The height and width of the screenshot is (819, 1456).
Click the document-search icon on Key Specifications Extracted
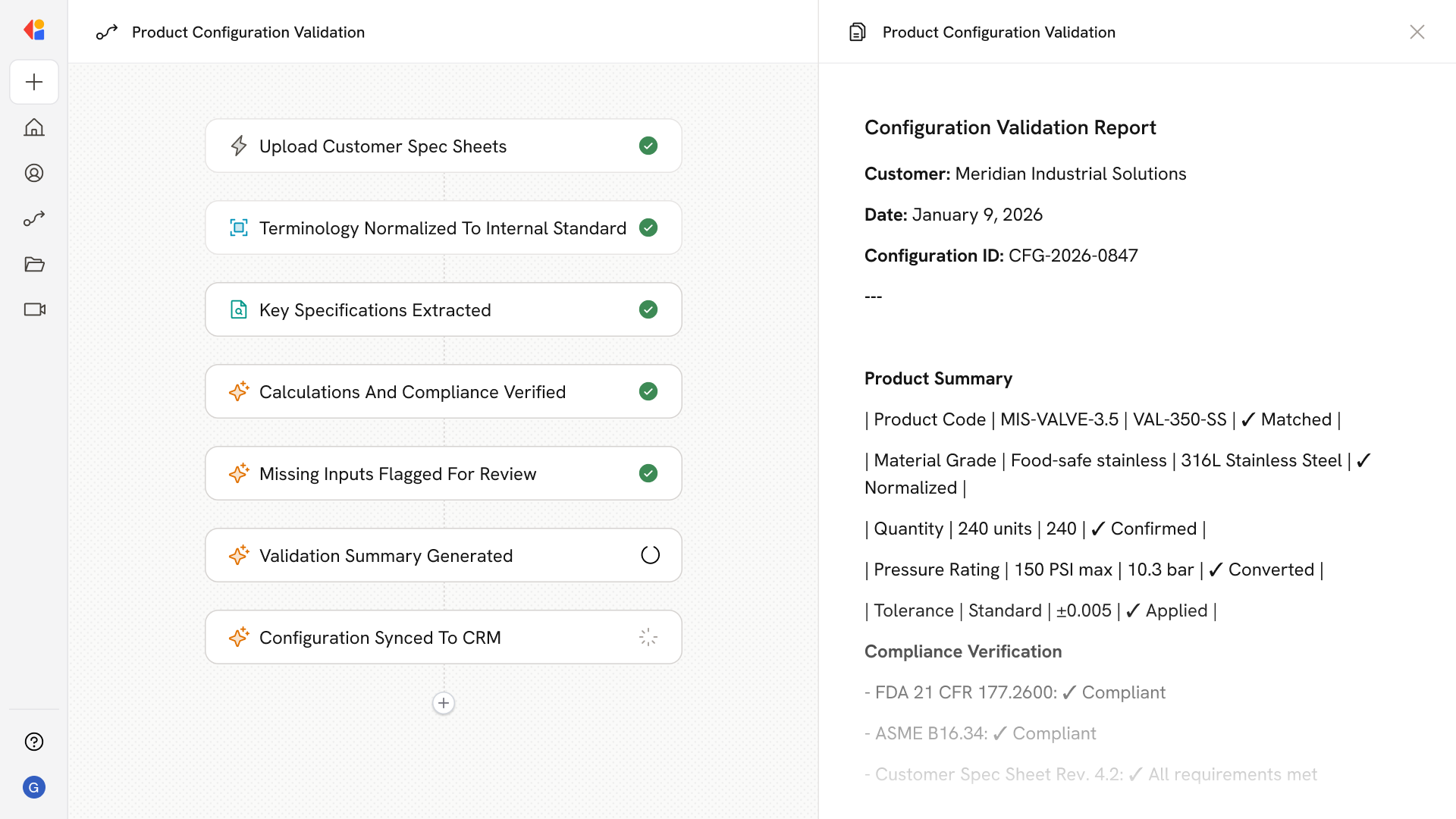(239, 309)
